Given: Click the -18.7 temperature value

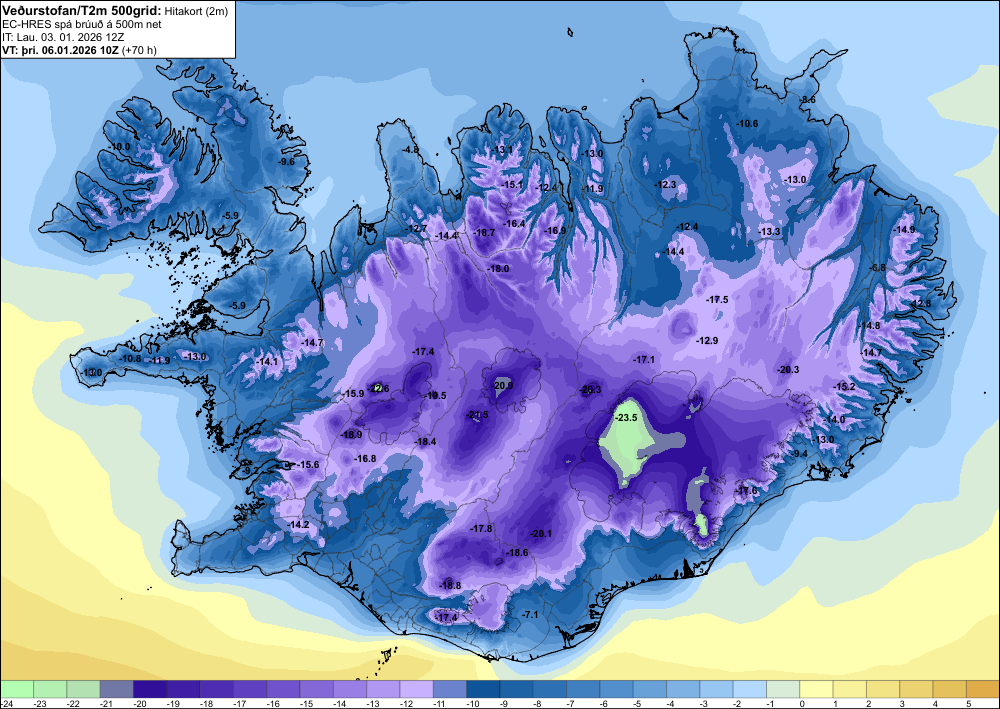Looking at the screenshot, I should [484, 233].
